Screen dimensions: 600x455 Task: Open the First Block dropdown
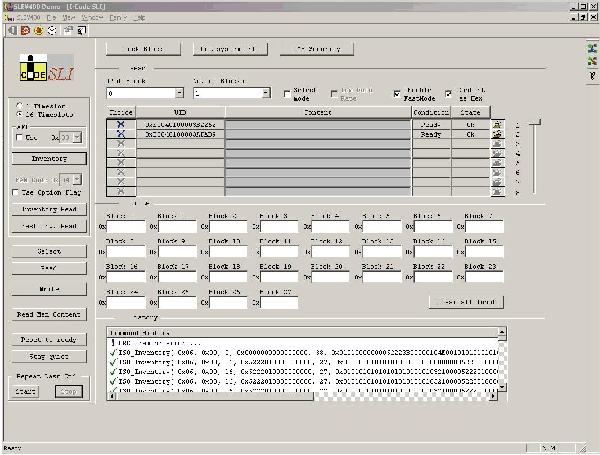tap(178, 94)
